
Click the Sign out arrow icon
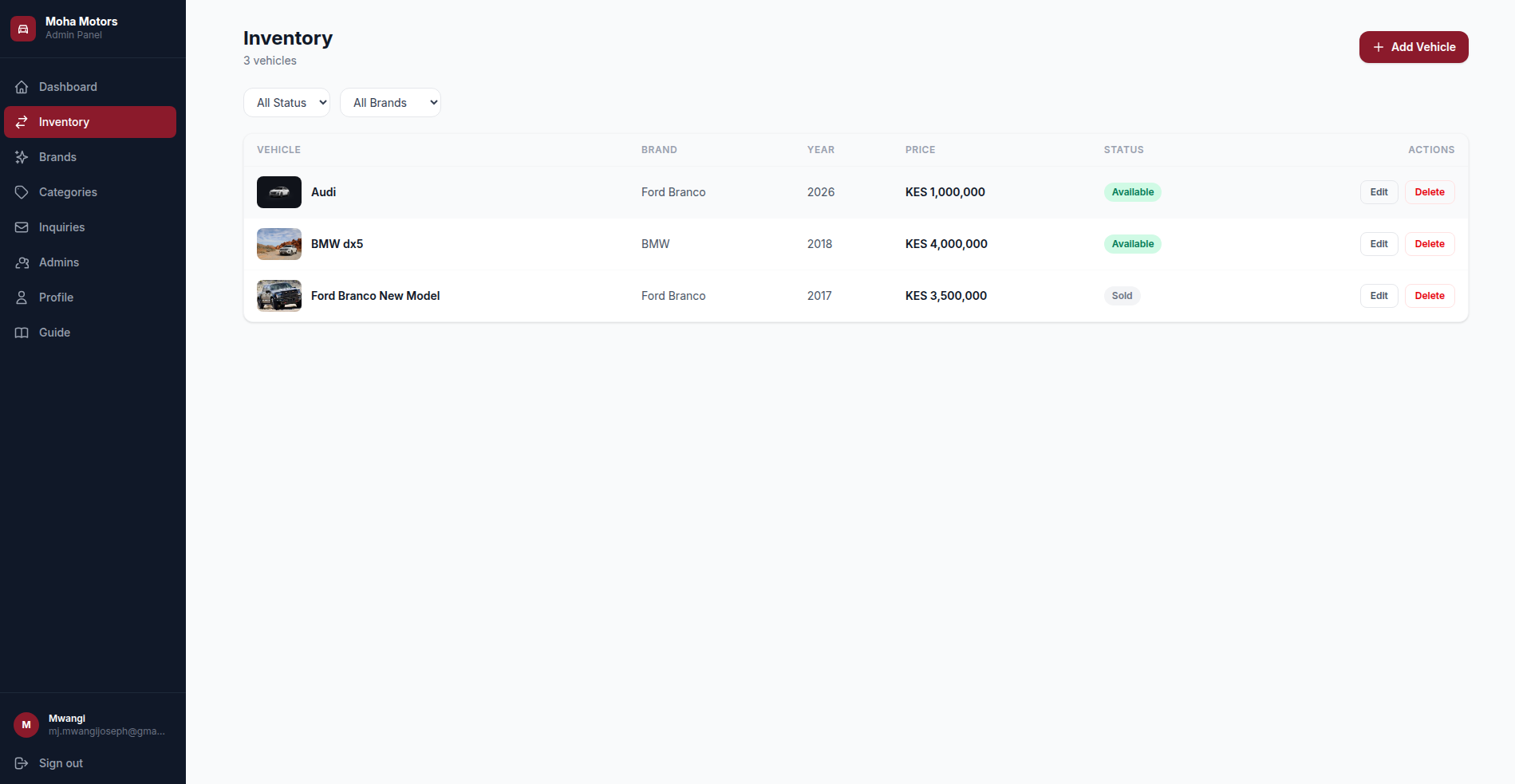click(22, 763)
